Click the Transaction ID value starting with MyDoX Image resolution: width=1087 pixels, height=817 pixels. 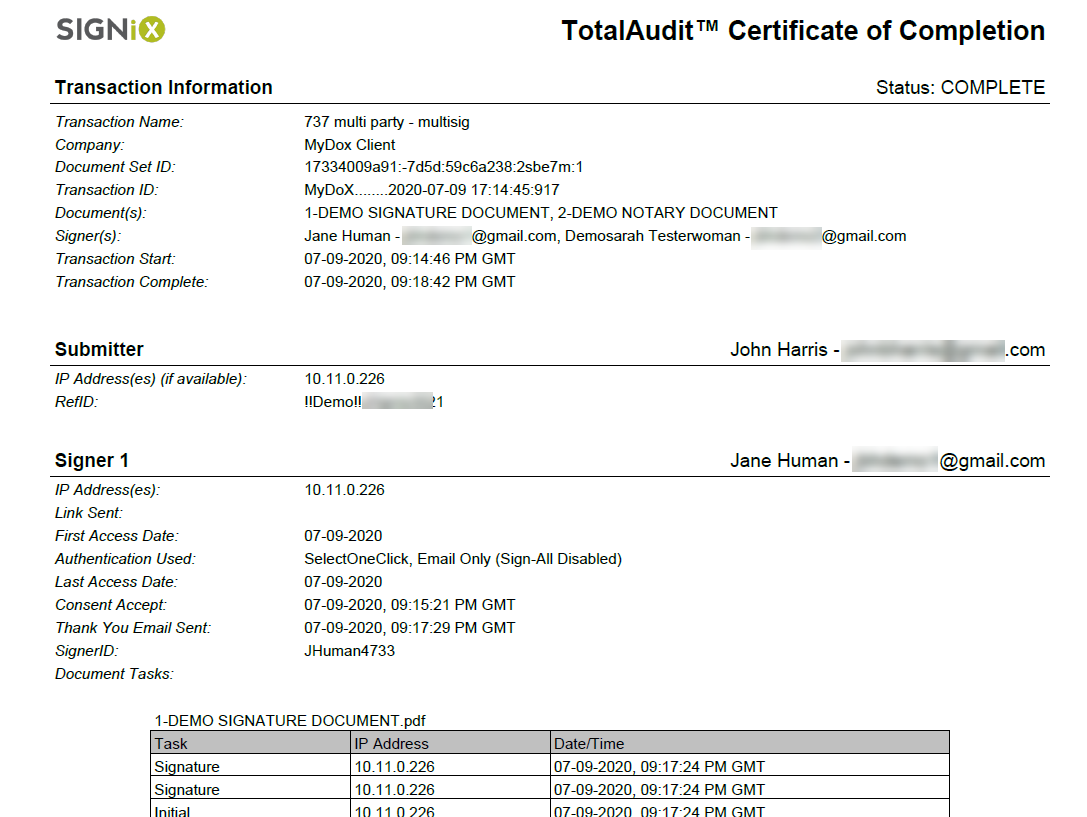[431, 190]
